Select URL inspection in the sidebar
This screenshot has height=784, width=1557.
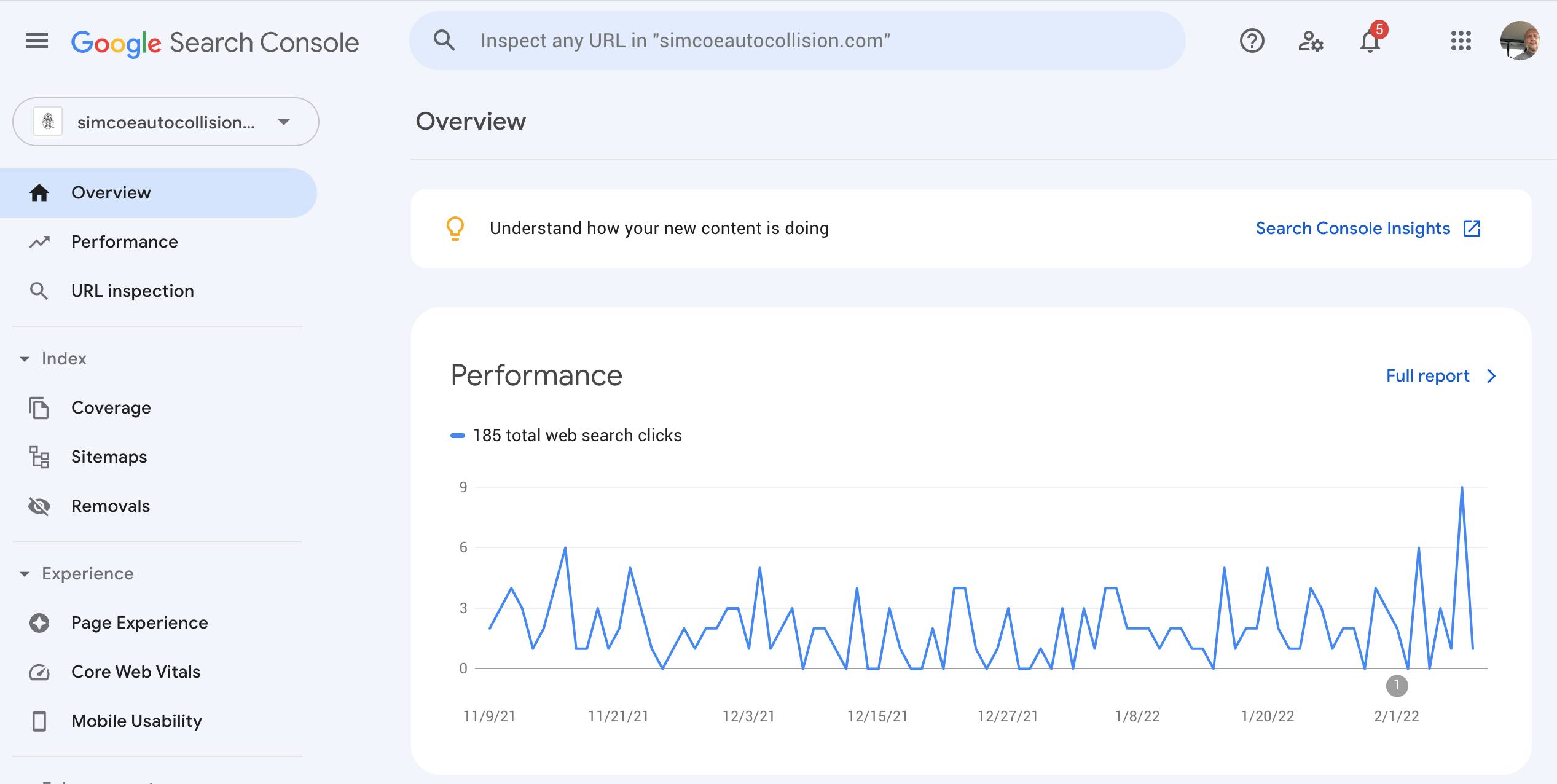[x=133, y=291]
